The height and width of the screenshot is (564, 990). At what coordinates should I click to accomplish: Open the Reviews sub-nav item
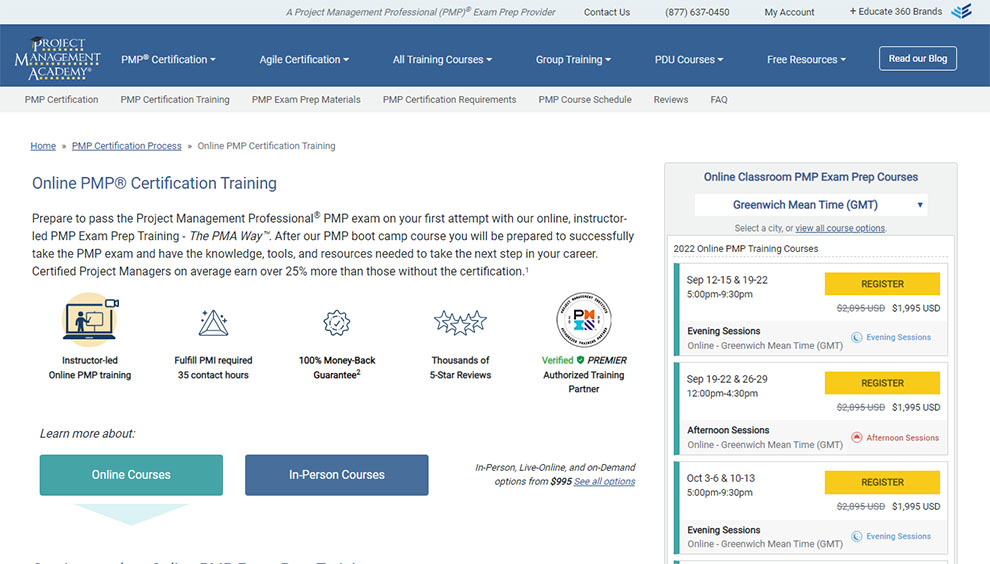[671, 100]
